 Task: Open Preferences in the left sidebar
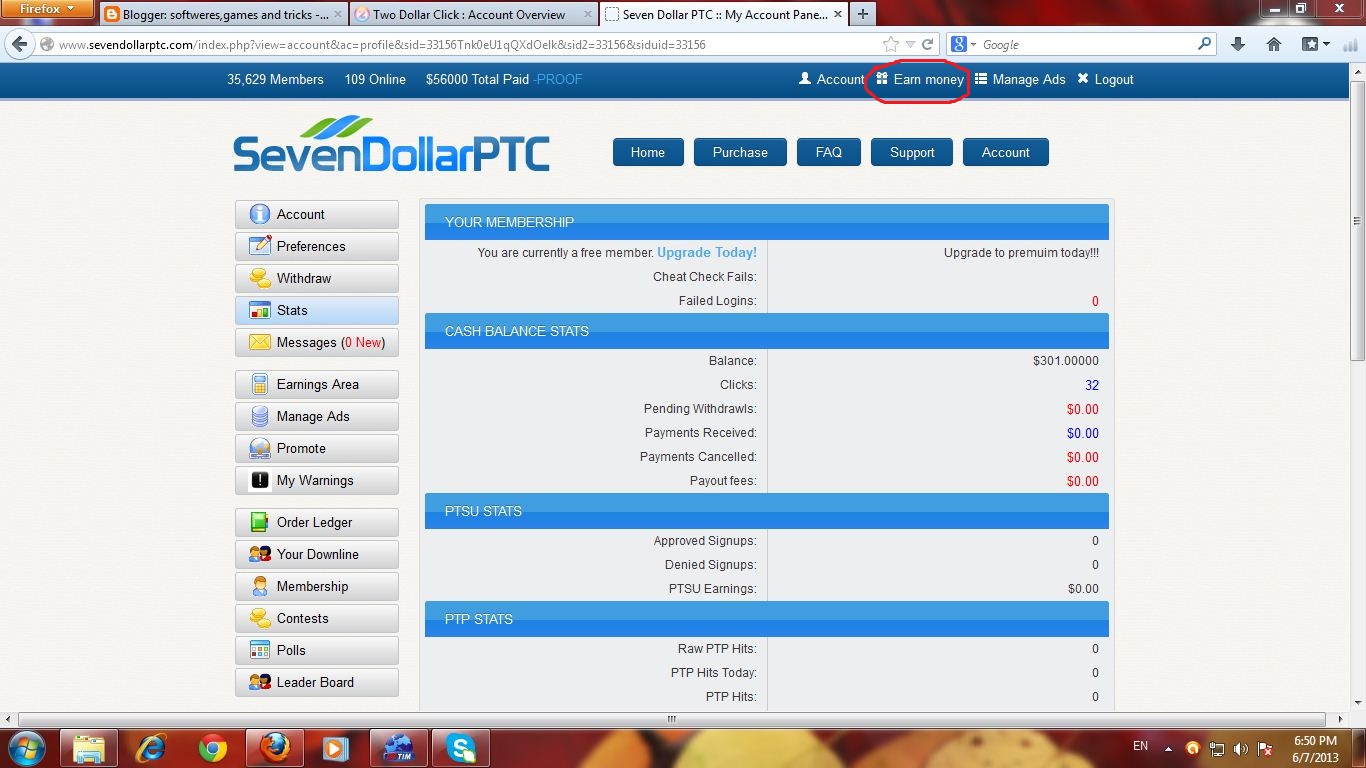pos(316,246)
